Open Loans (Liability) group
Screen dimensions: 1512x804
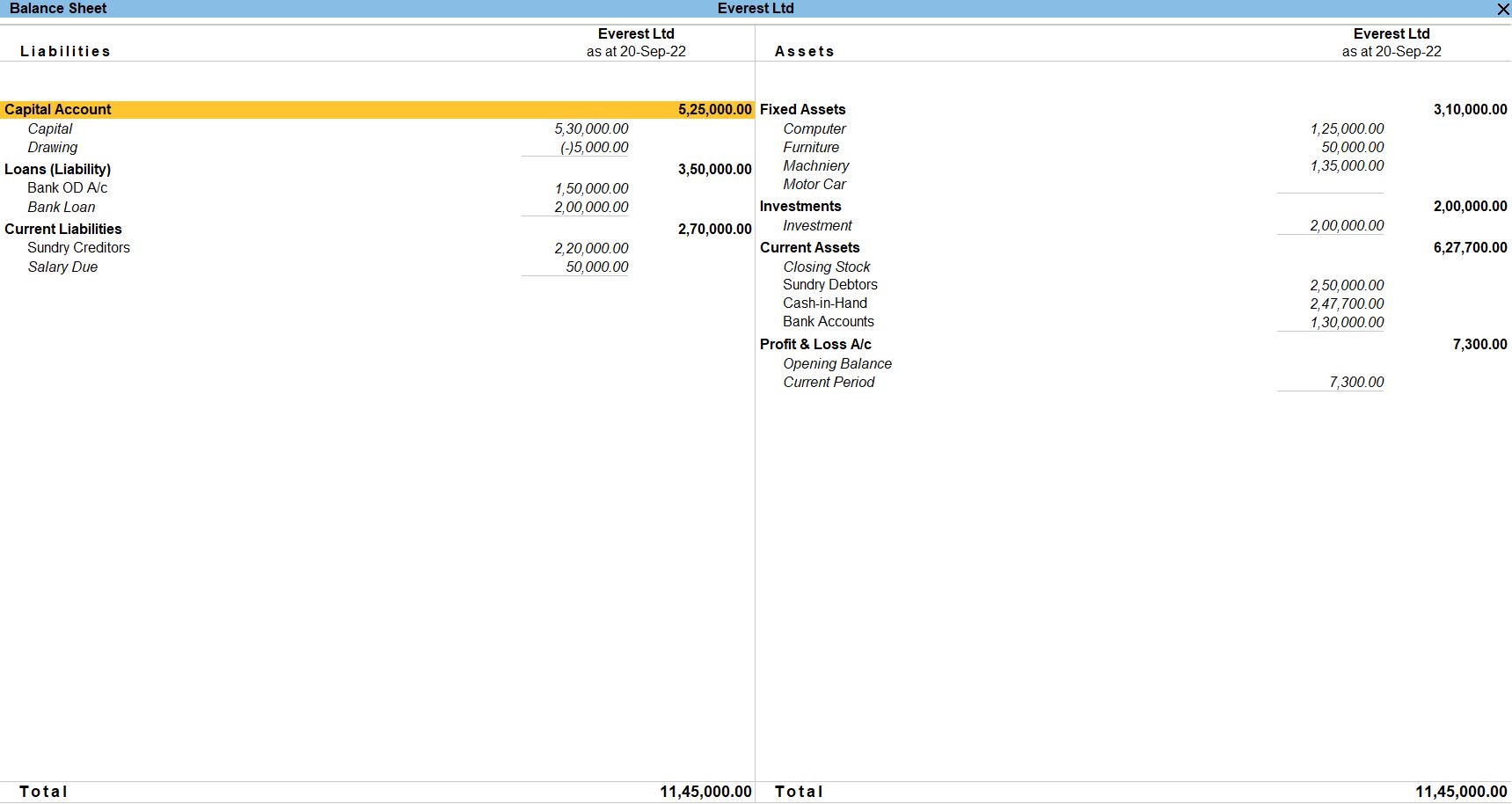58,170
